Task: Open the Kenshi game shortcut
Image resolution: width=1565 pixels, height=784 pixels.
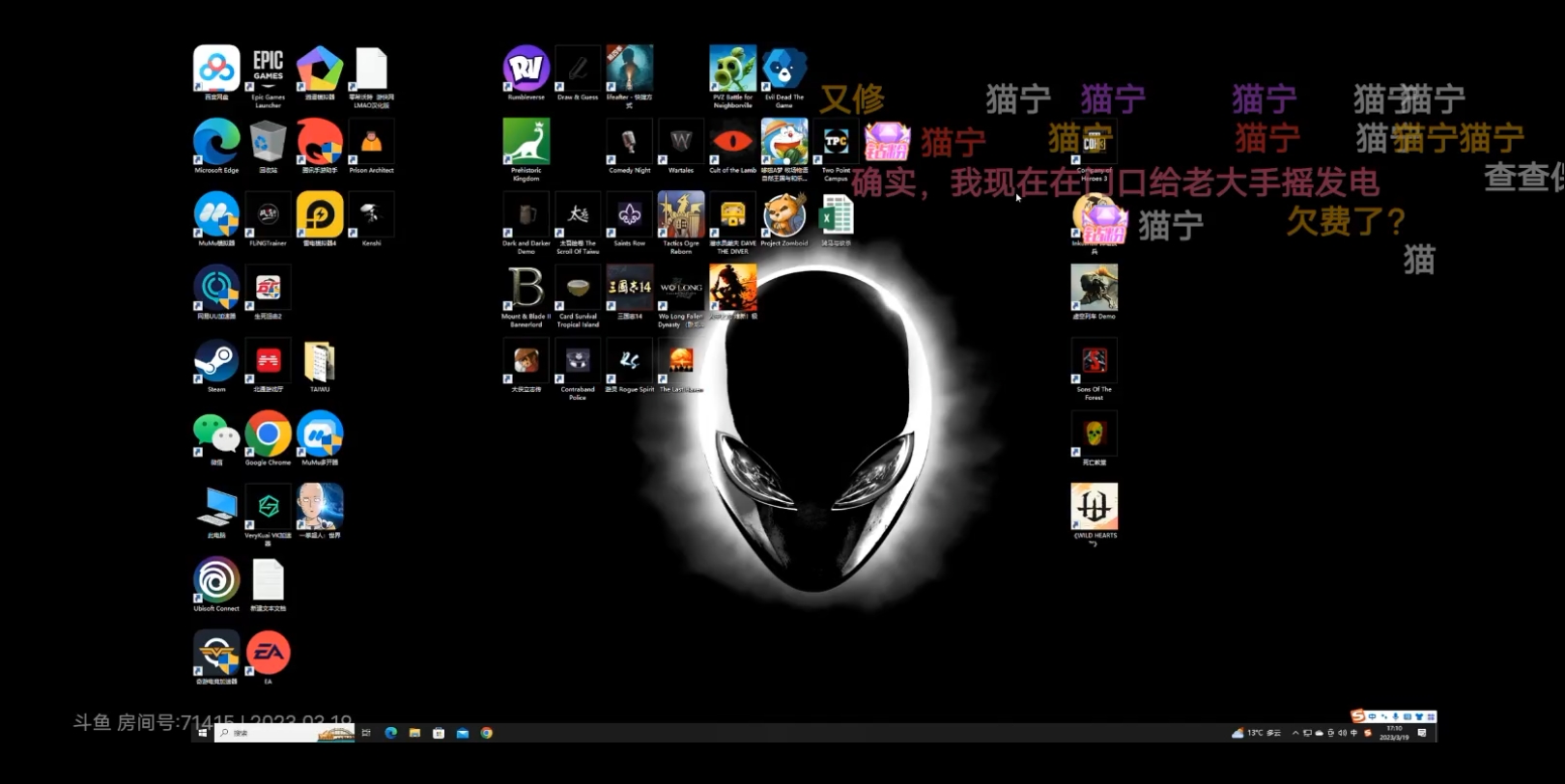Action: tap(371, 219)
